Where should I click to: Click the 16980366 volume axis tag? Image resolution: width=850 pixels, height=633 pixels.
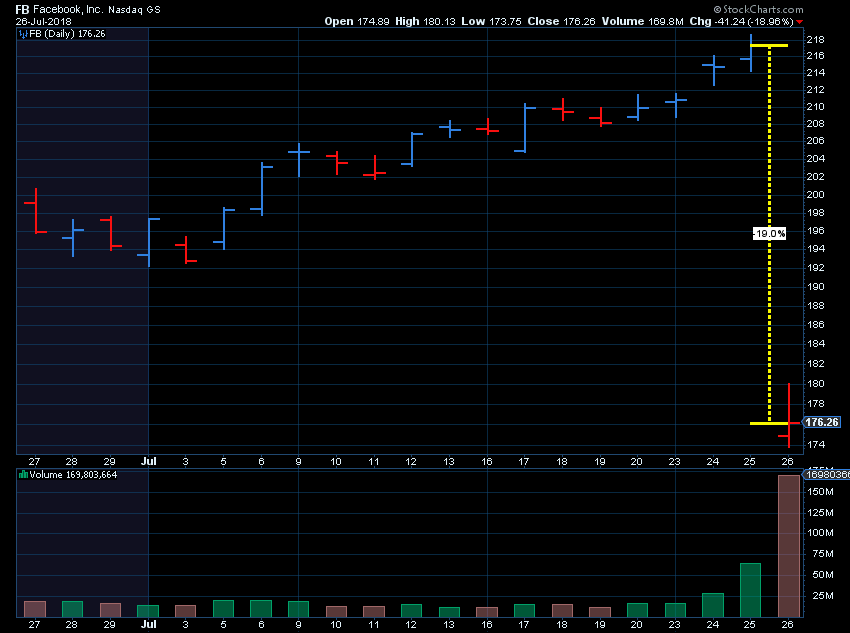[x=826, y=475]
